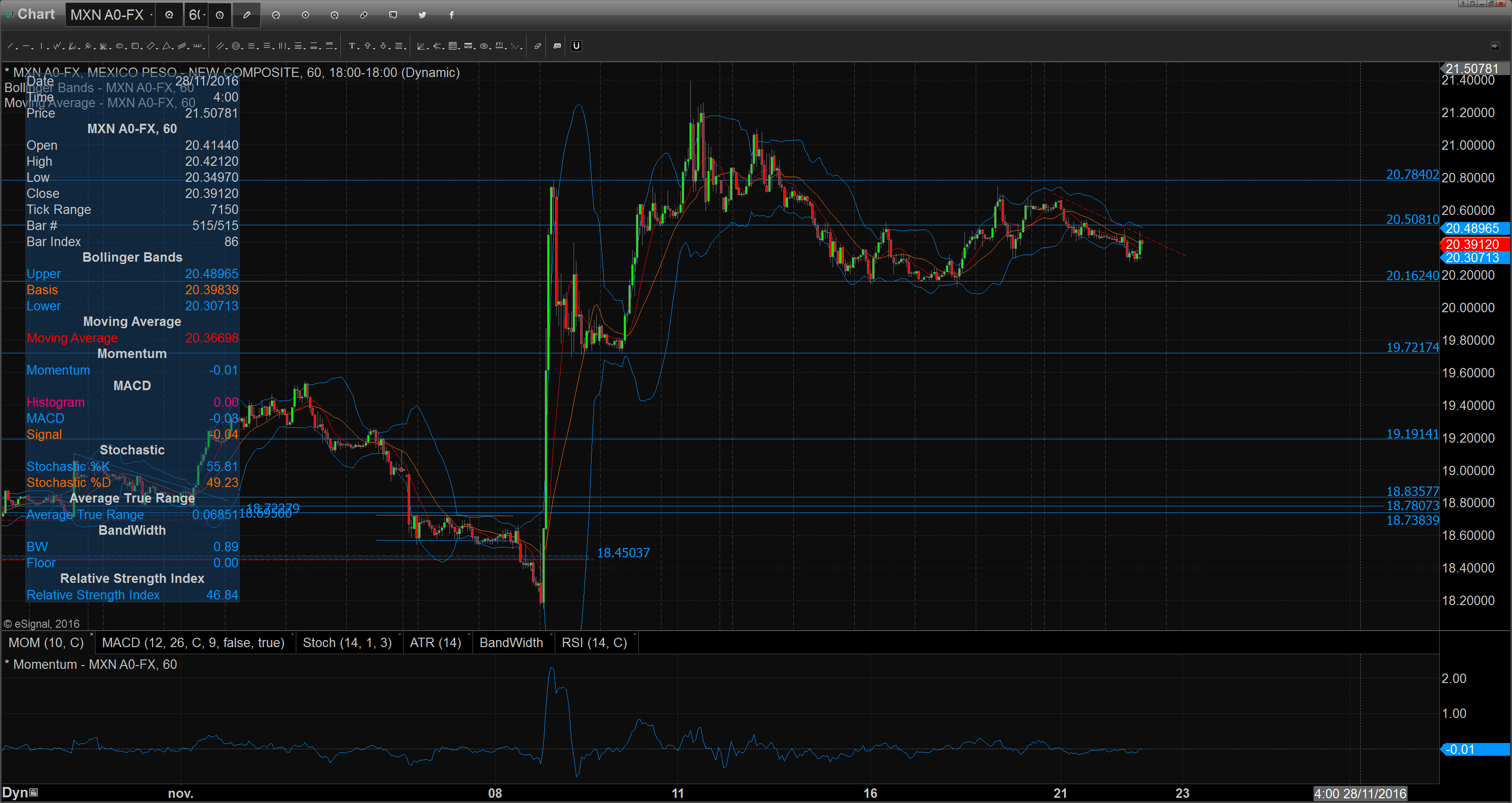Switch to the MOM (10, C) study tab
This screenshot has height=803, width=1512.
coord(46,643)
